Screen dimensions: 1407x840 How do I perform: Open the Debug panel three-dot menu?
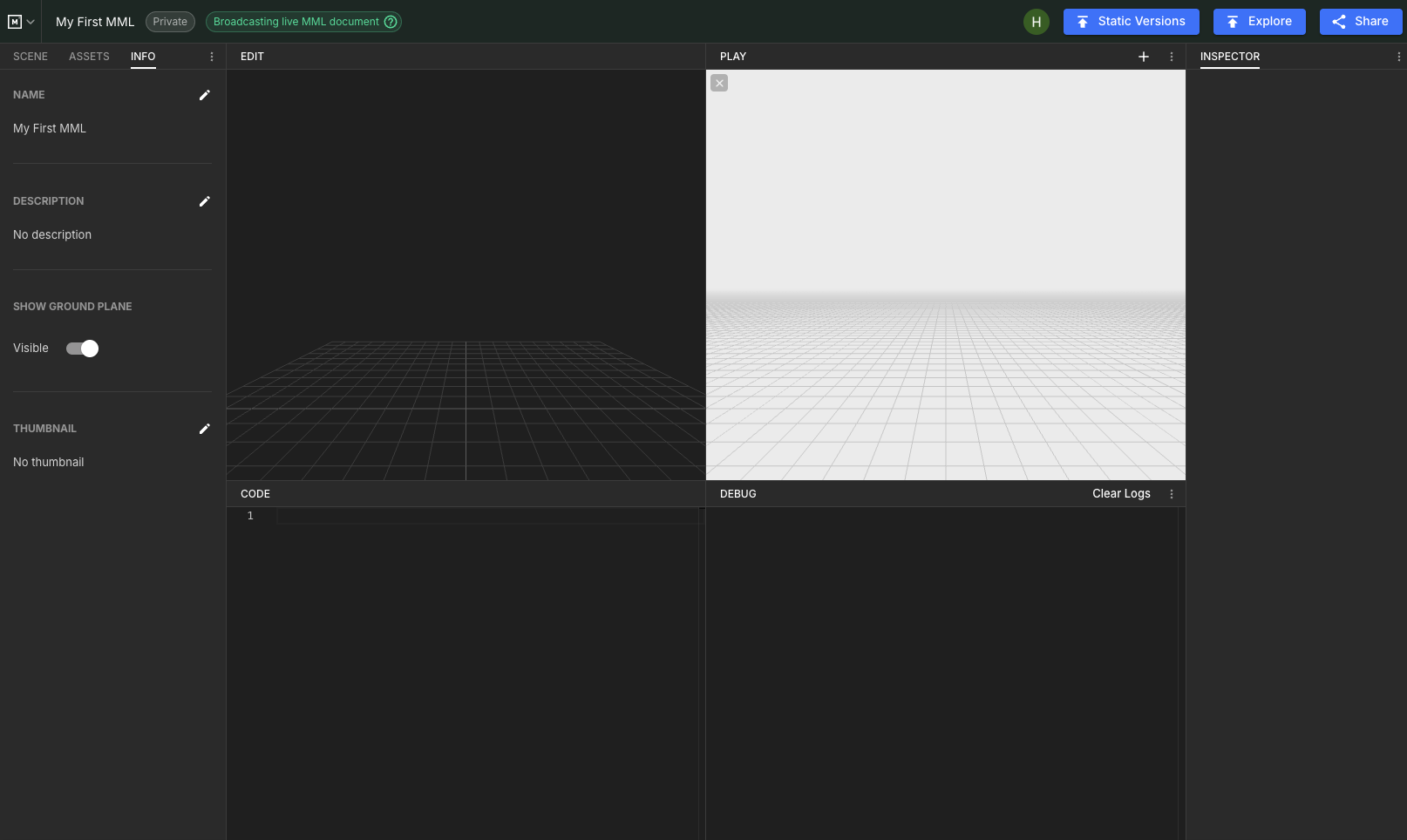[1172, 494]
